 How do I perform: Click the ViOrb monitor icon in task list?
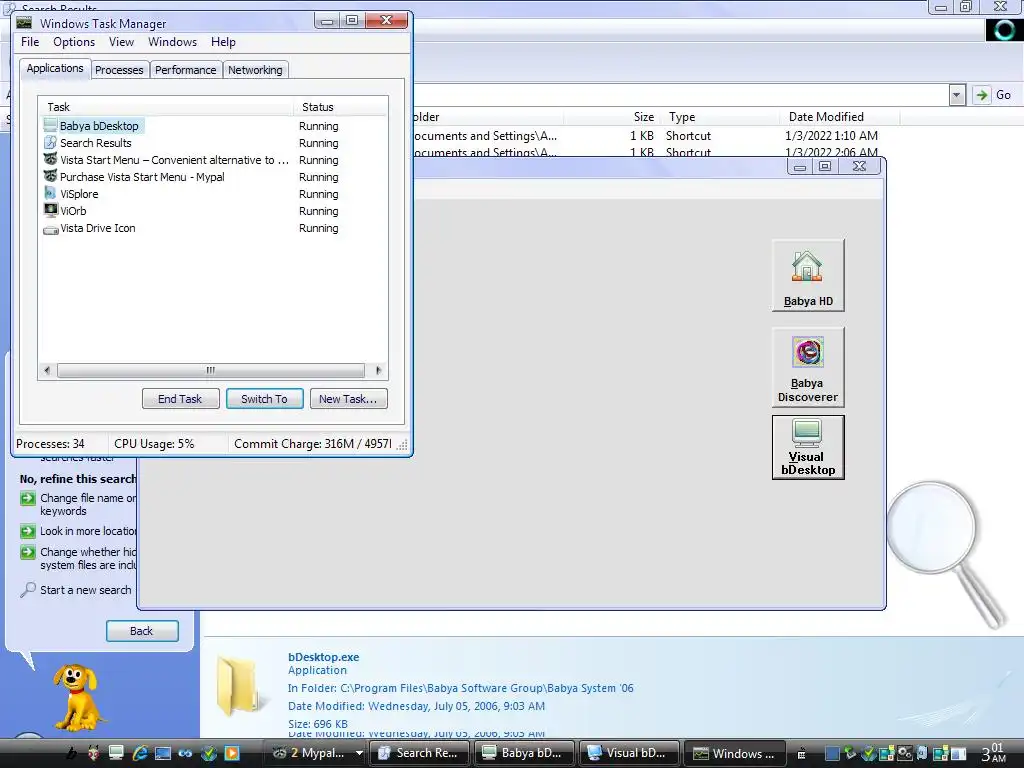tap(50, 210)
